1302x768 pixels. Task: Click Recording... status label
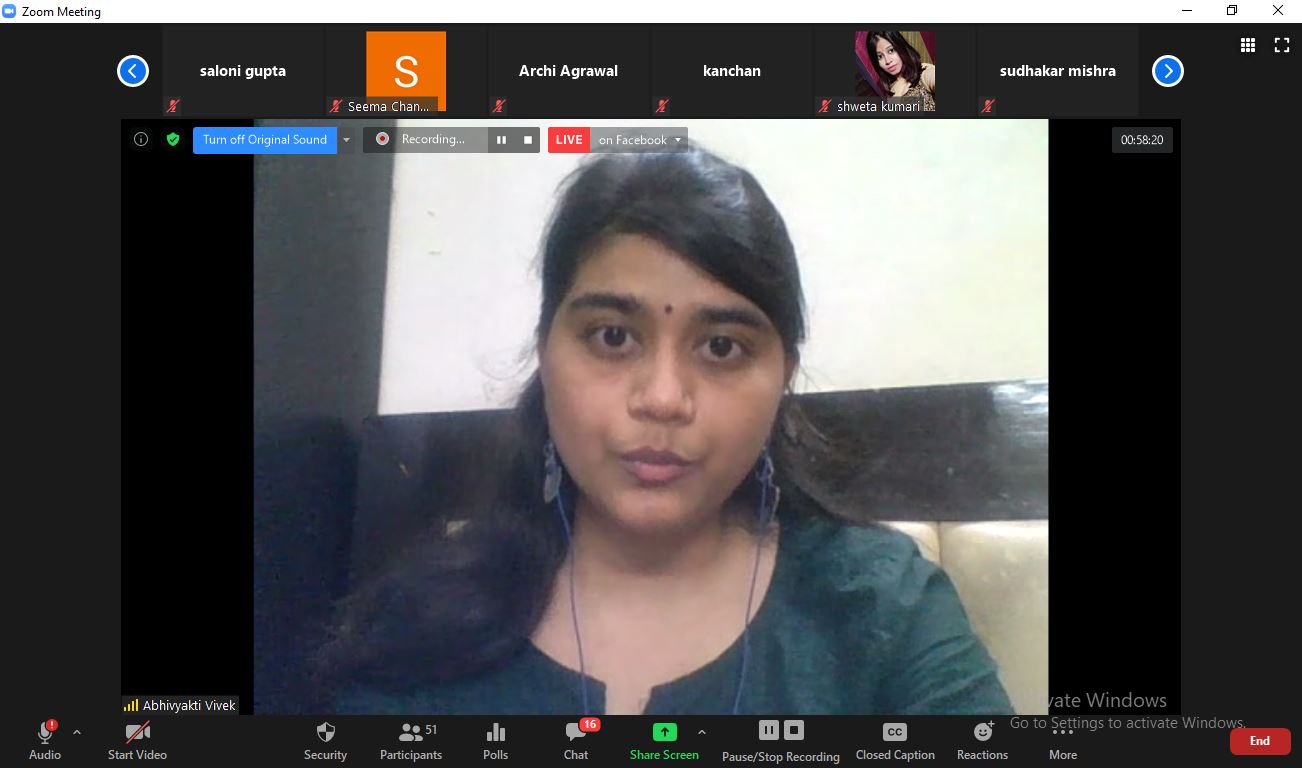433,140
